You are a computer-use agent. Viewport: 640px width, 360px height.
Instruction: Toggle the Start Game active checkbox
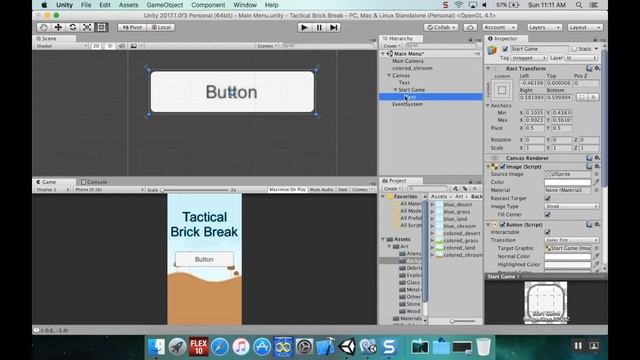[505, 49]
